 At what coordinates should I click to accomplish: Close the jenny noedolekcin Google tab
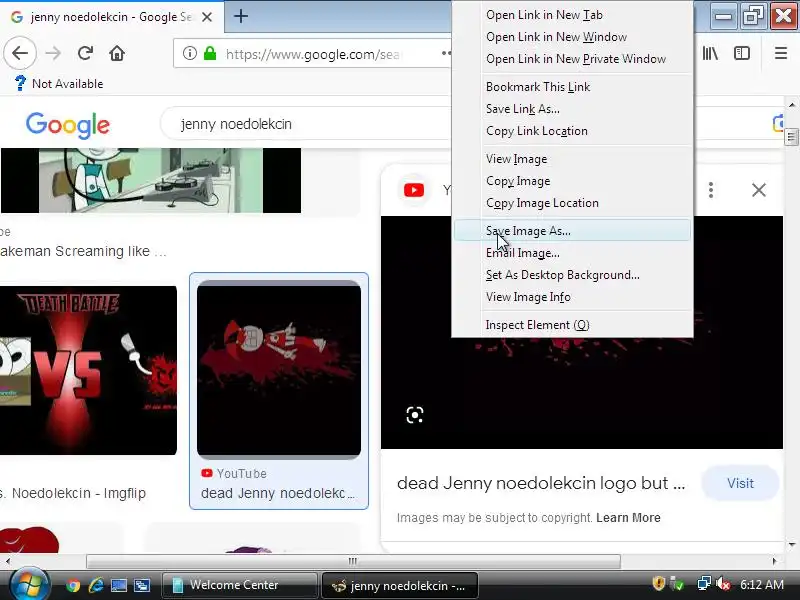[x=207, y=17]
